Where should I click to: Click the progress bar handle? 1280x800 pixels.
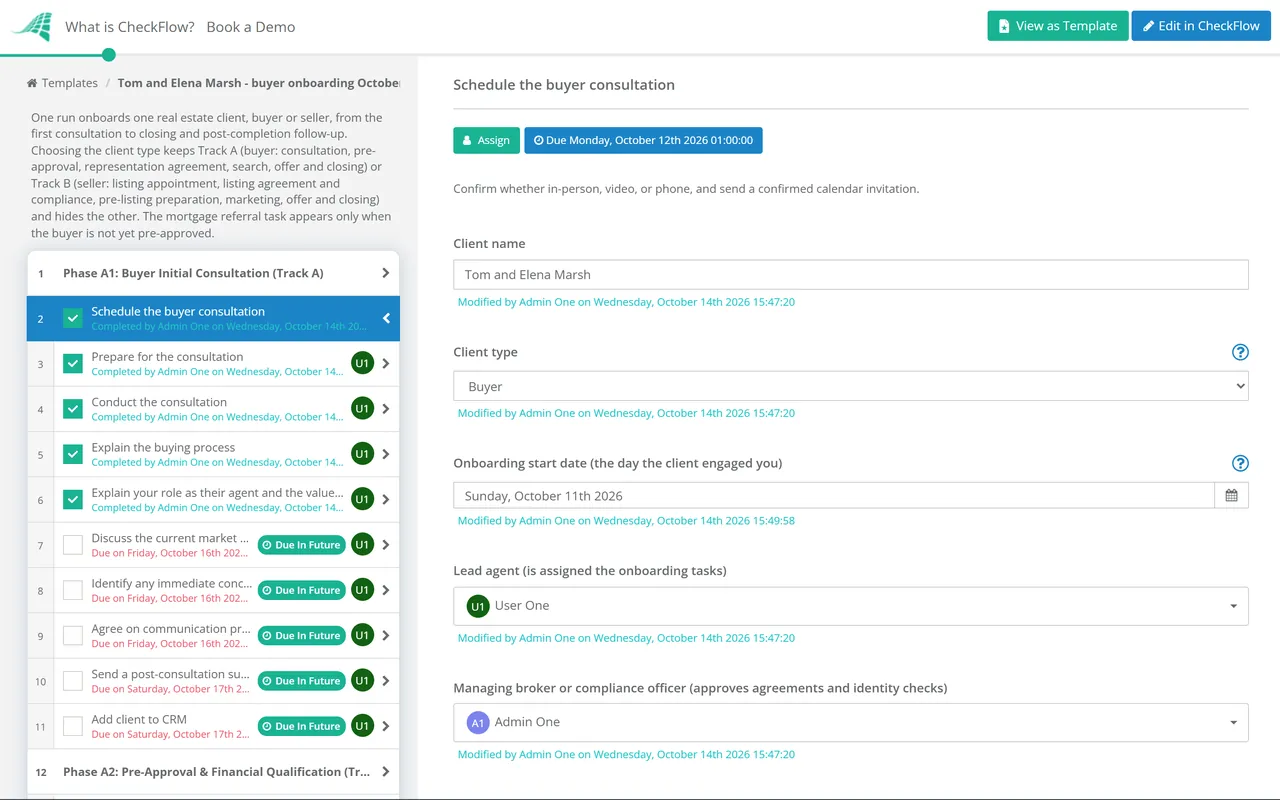pos(109,55)
